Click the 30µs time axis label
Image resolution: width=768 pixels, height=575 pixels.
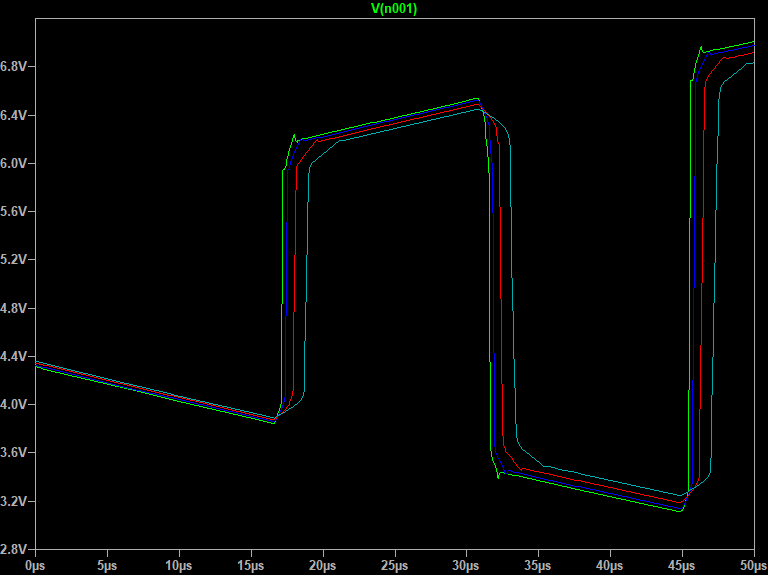tap(466, 566)
